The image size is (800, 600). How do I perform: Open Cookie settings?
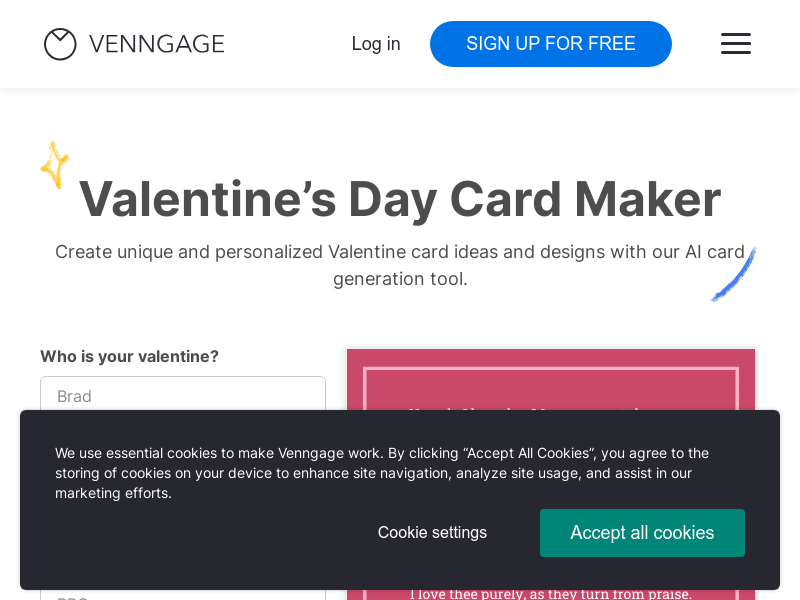click(432, 533)
